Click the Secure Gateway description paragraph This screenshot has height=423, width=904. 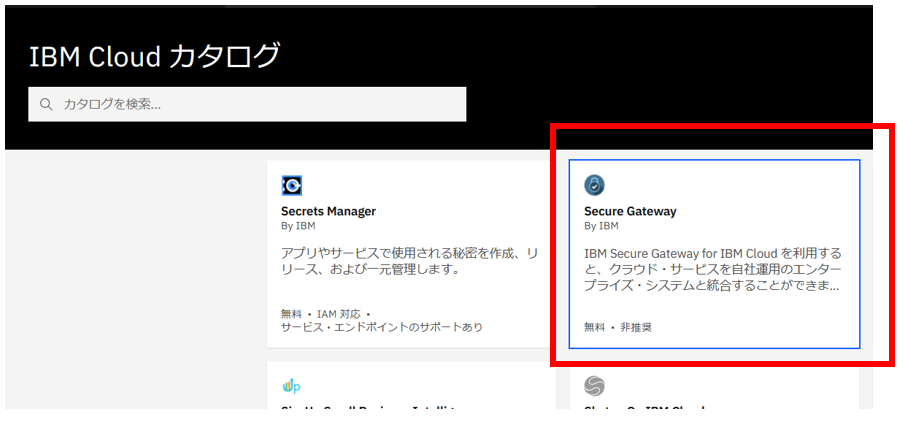[713, 270]
